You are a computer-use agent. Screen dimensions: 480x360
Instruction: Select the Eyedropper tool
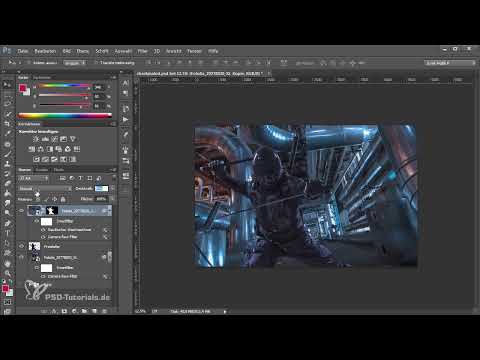tap(7, 134)
